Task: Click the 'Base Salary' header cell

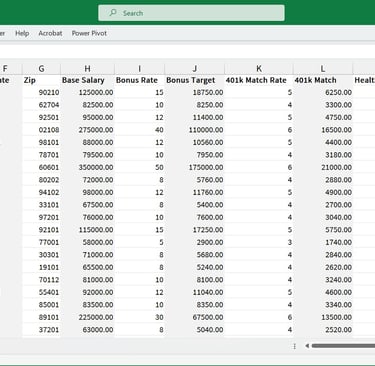Action: [87, 80]
